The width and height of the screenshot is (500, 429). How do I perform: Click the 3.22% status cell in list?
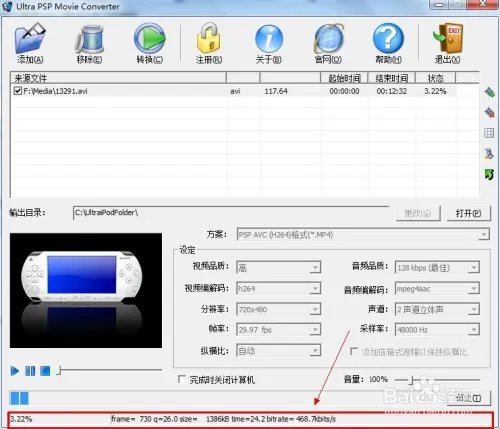coord(435,91)
